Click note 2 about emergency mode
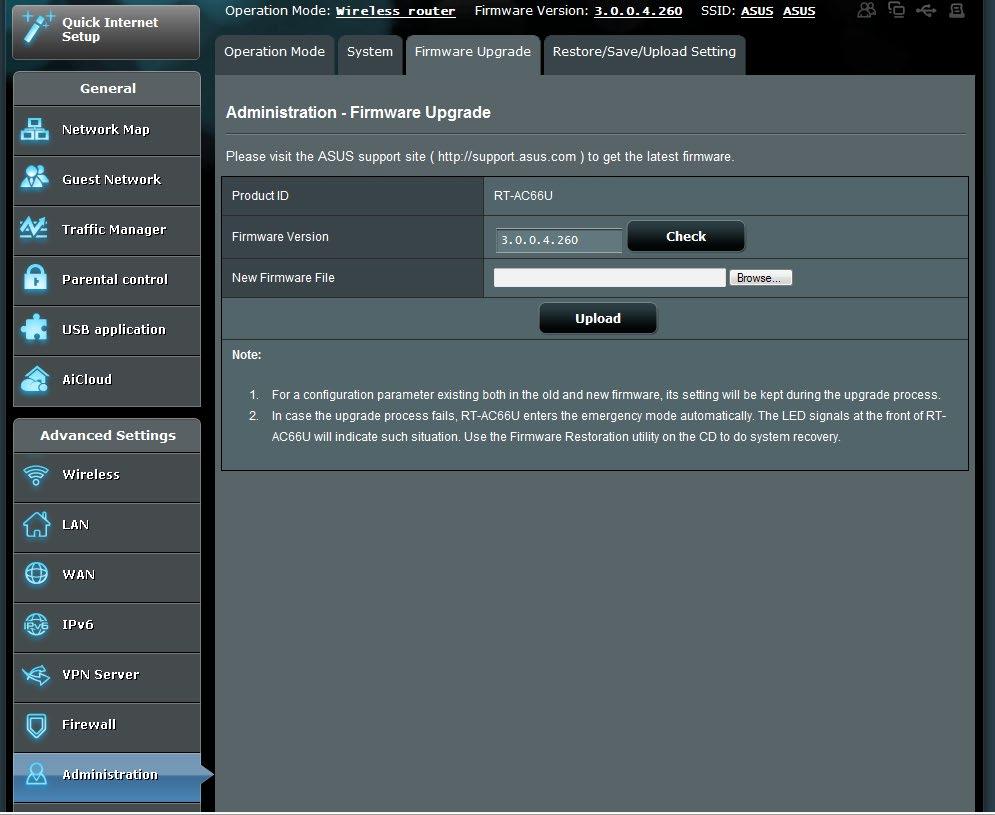 [x=609, y=426]
